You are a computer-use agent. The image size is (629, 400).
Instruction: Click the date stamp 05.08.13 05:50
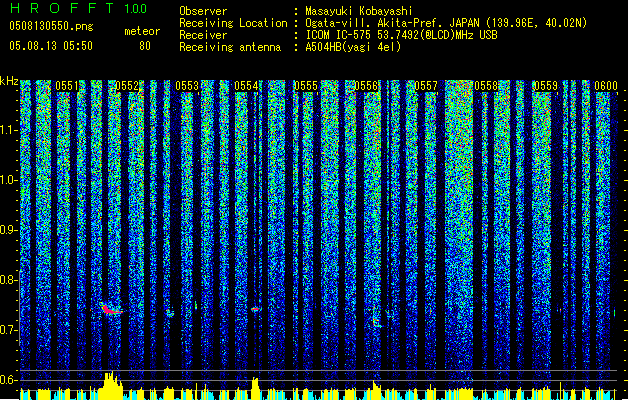(51, 46)
